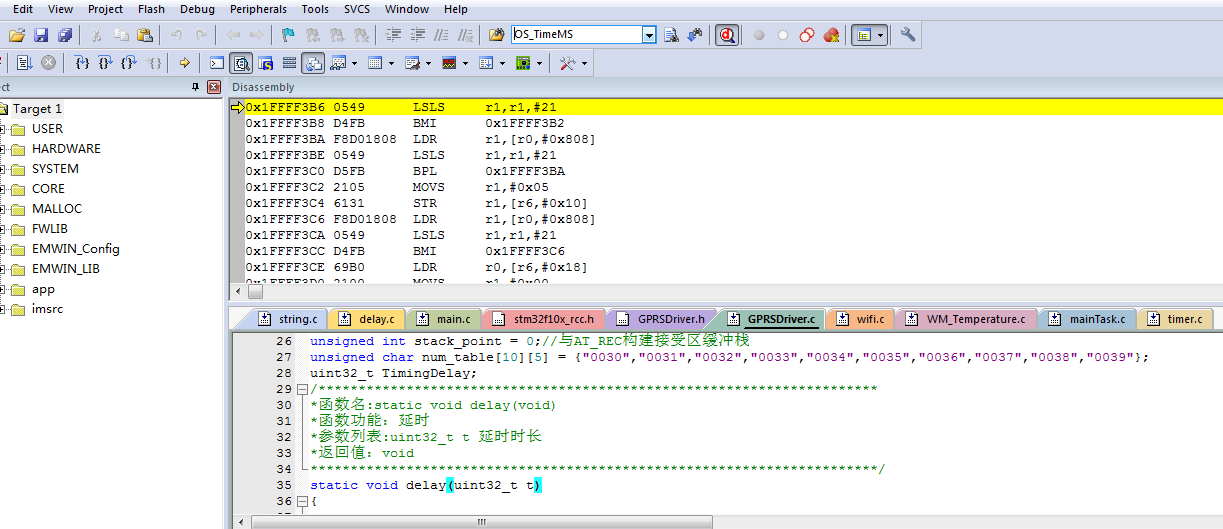Paste from clipboard using toolbar icon
1223x529 pixels.
click(145, 35)
